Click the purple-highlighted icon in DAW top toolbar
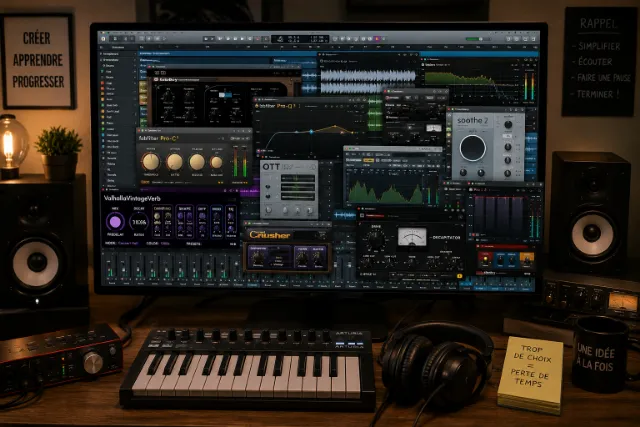Viewport: 640px width, 427px height. [x=377, y=39]
